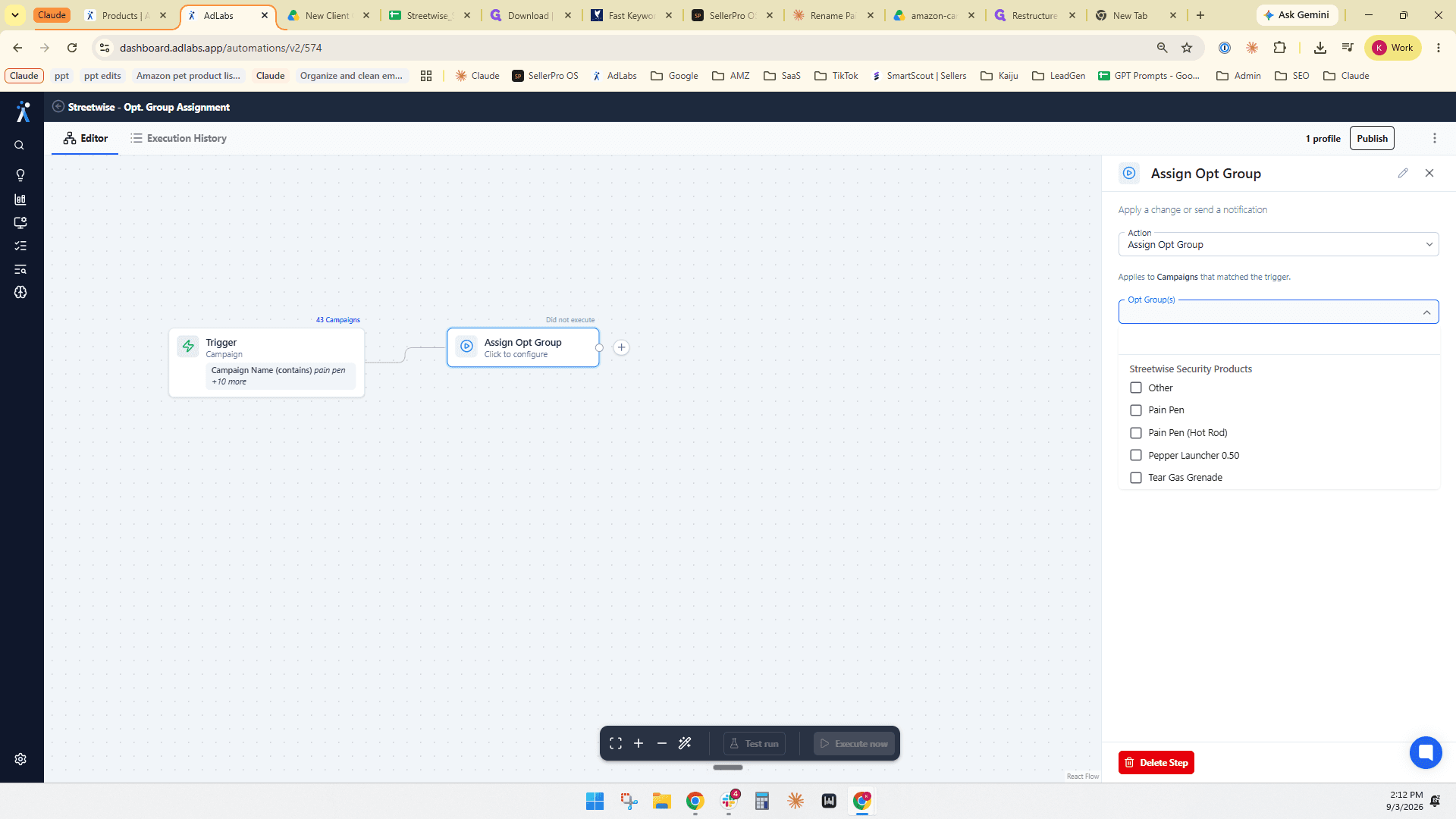The width and height of the screenshot is (1456, 819).
Task: Click the Ask Gemini button
Action: [1297, 15]
